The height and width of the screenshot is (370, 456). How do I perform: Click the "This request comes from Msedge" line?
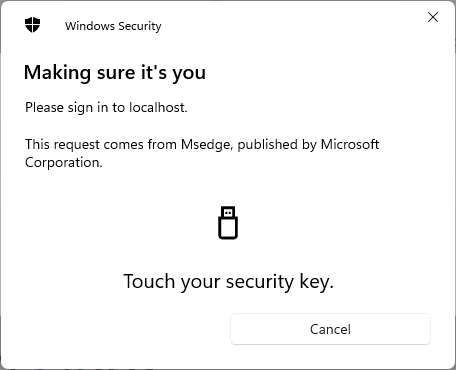tap(127, 145)
